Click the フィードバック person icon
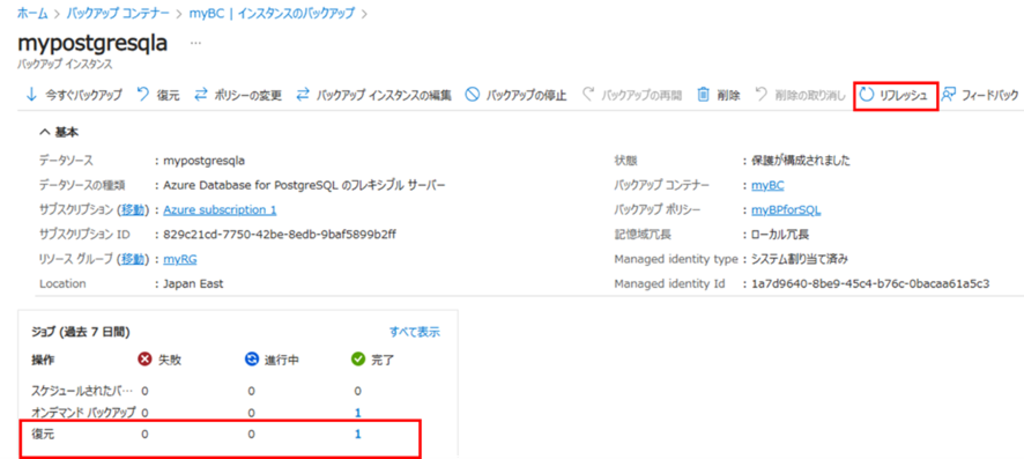The width and height of the screenshot is (1024, 459). [949, 95]
